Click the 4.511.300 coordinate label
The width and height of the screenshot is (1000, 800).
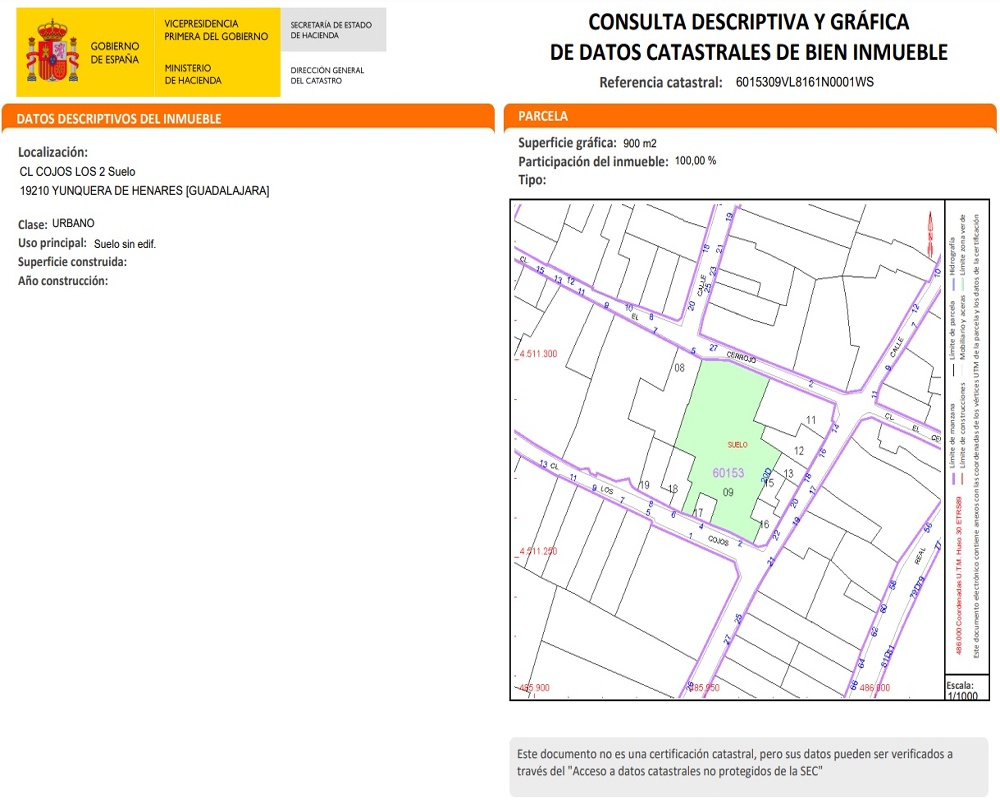pyautogui.click(x=538, y=355)
